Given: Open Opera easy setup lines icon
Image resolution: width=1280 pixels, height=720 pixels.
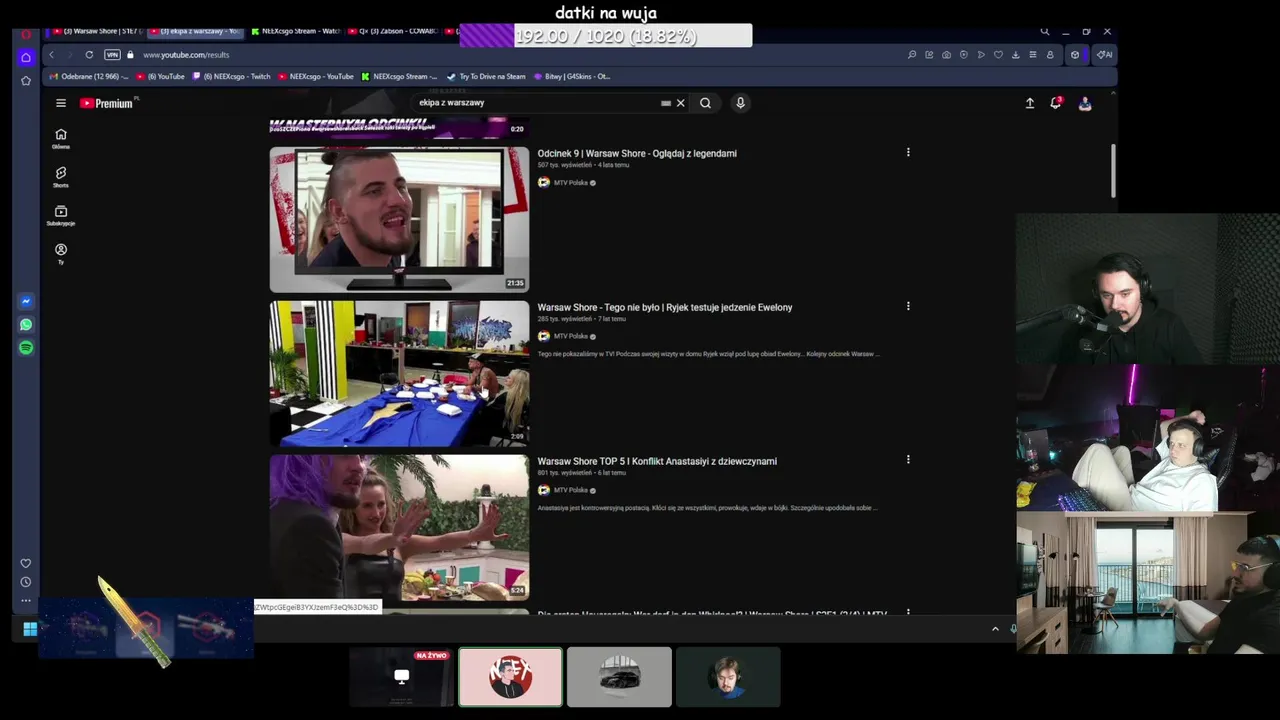Looking at the screenshot, I should (x=1033, y=55).
